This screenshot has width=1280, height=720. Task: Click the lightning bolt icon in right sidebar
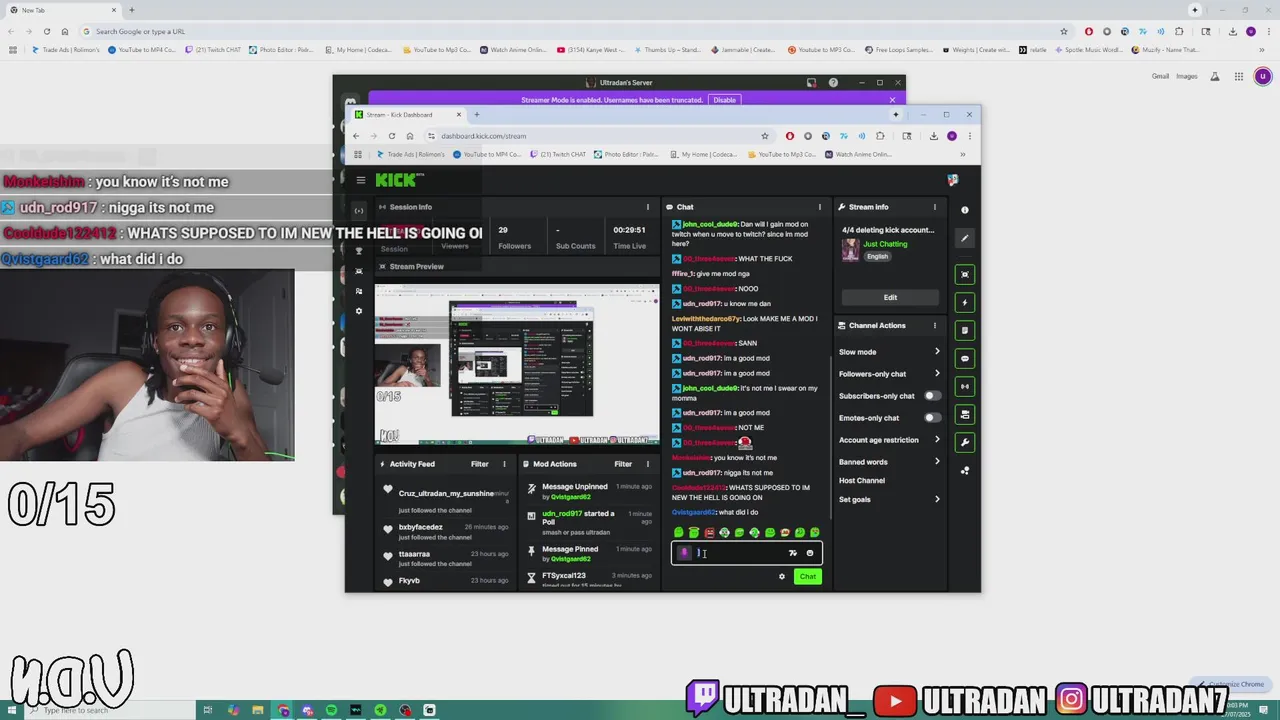pyautogui.click(x=965, y=302)
